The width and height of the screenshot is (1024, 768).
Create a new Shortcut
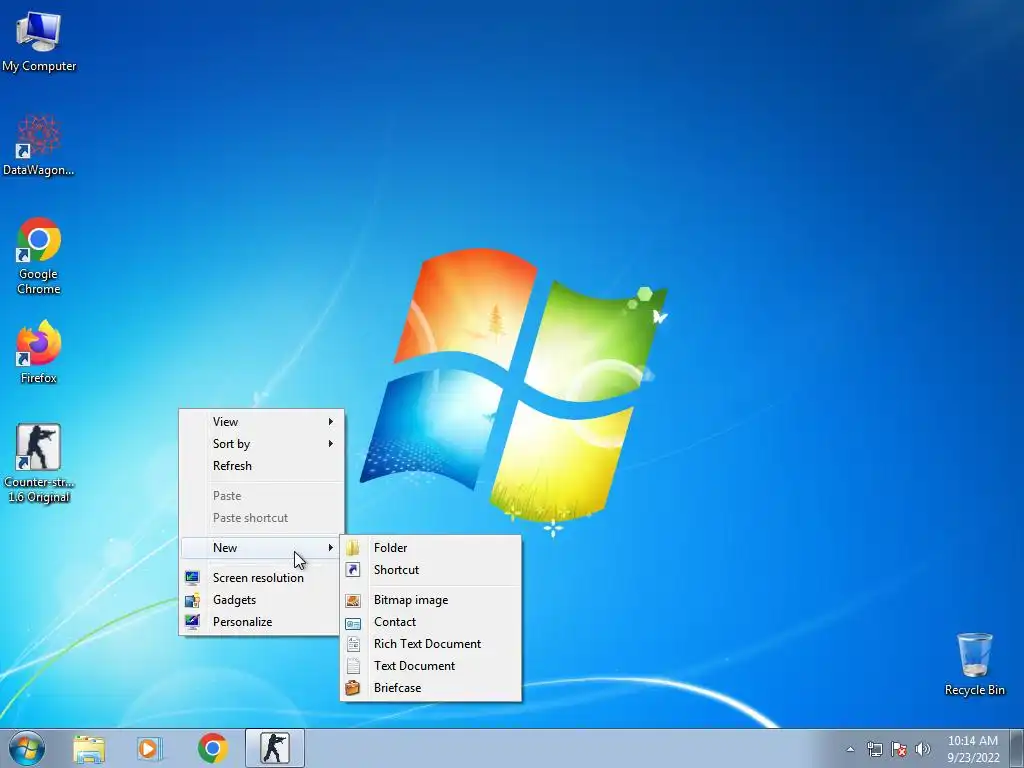(x=430, y=570)
